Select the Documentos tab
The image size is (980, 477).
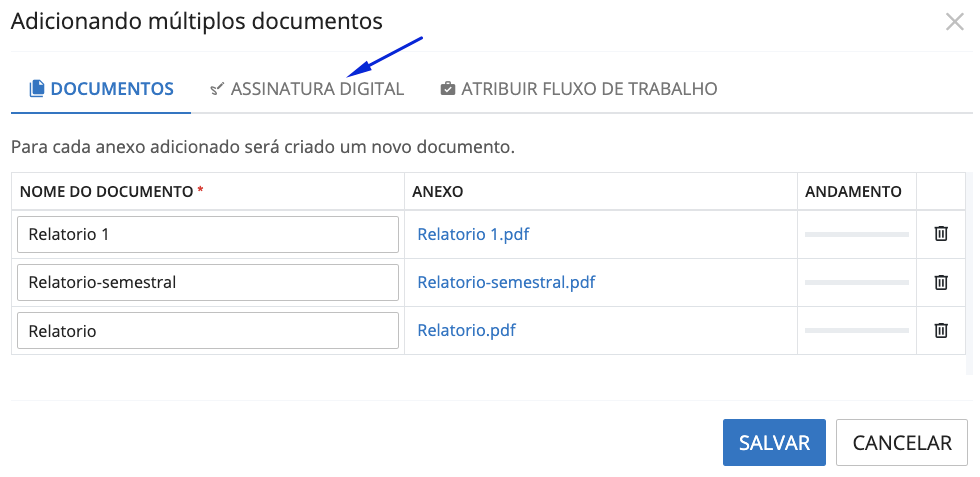click(x=111, y=89)
